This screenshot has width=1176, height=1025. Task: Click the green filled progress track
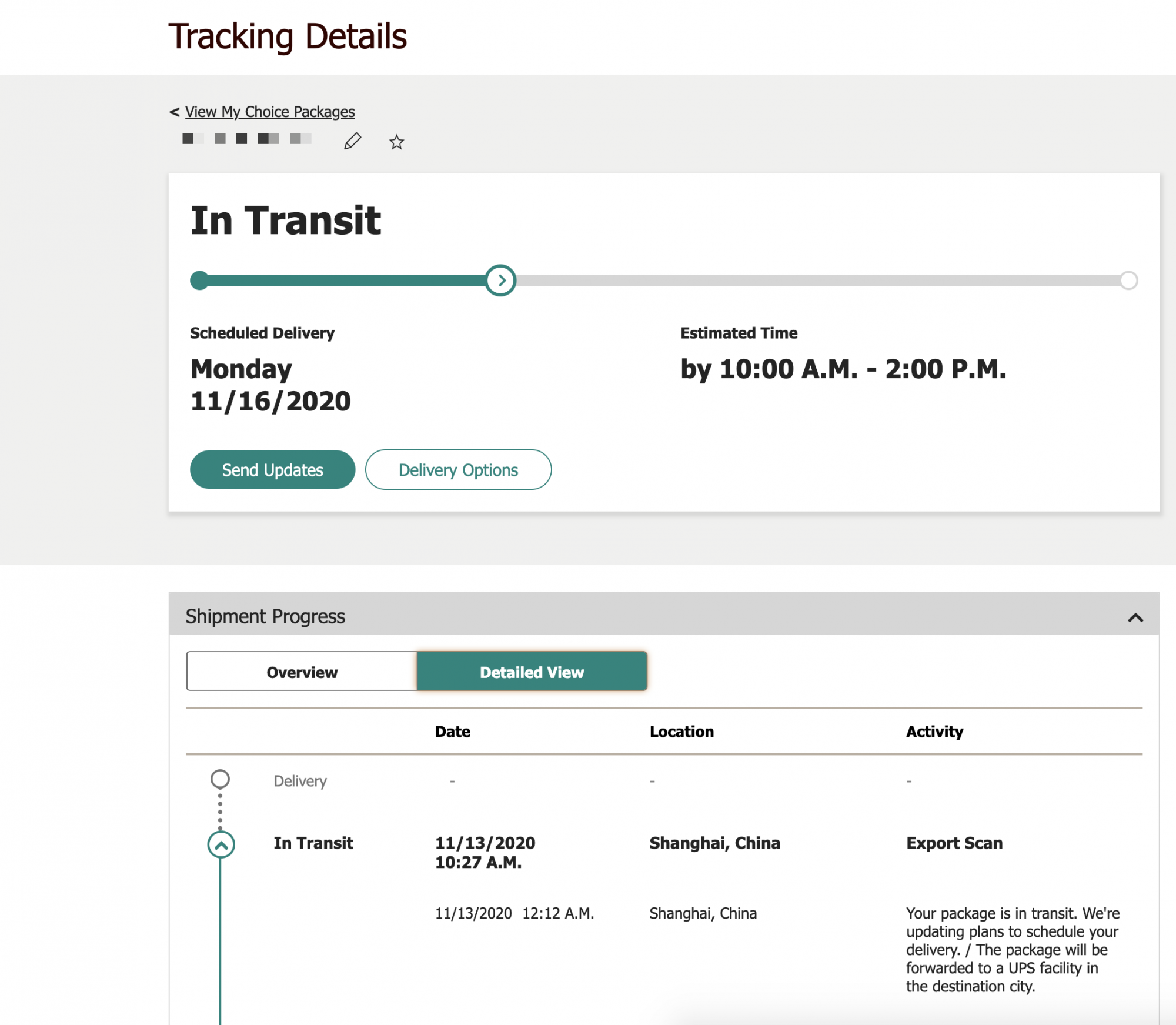347,281
